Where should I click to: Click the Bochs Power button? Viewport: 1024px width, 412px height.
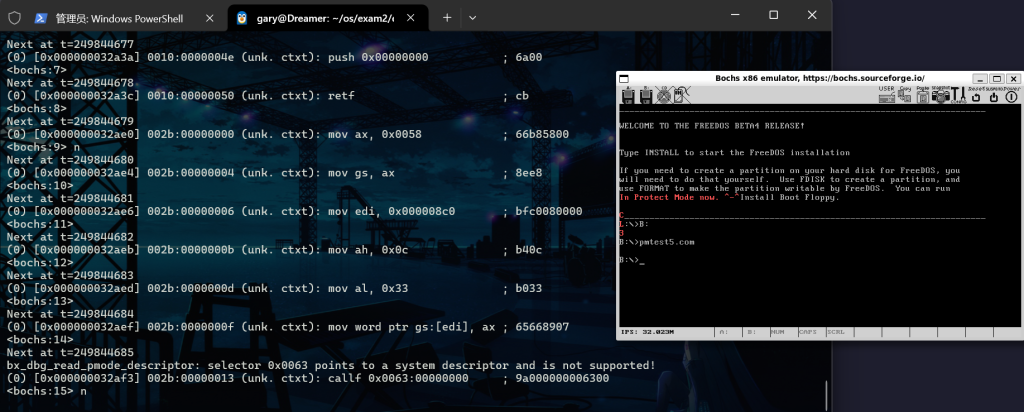1011,96
